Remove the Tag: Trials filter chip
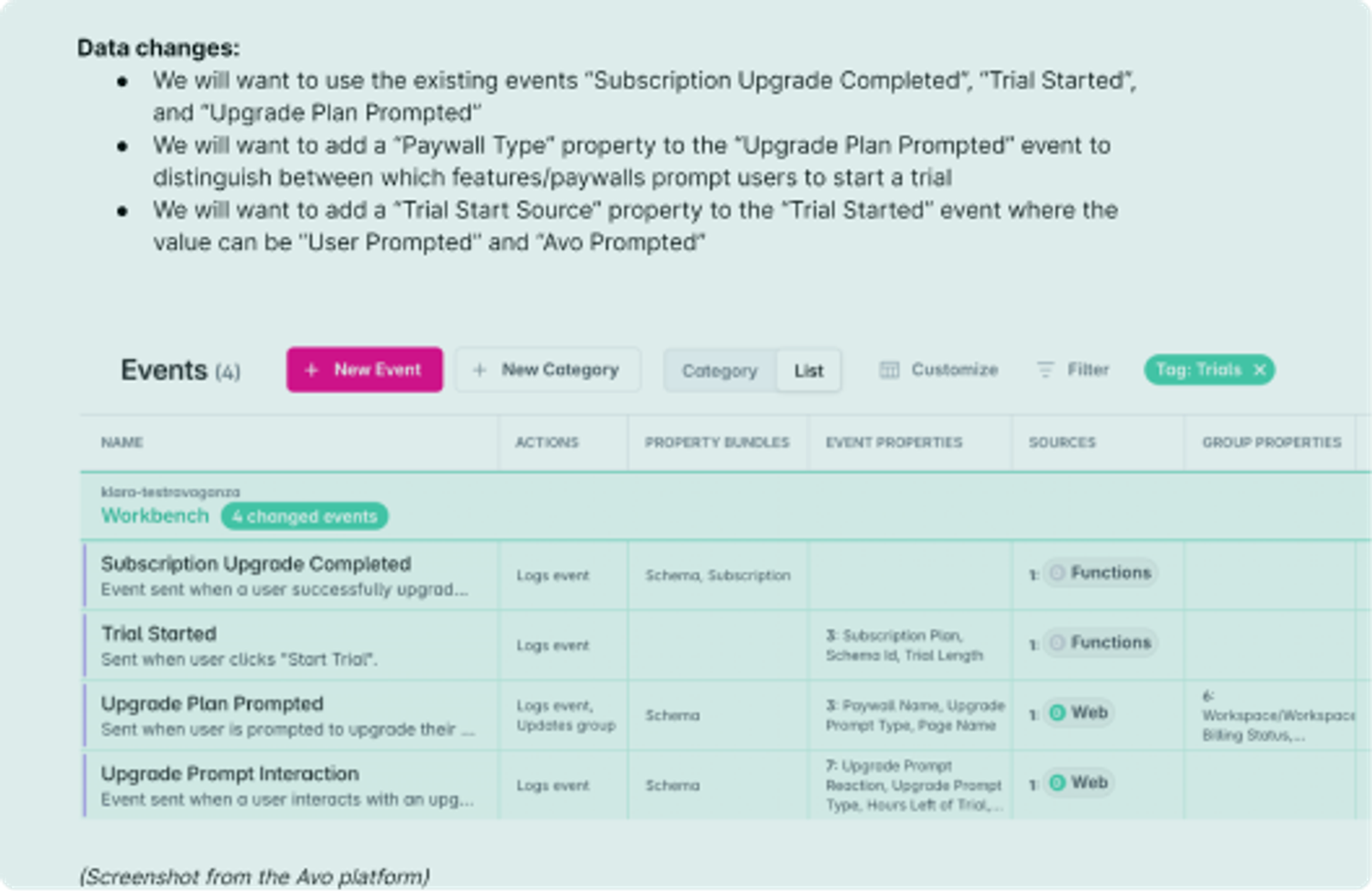The image size is (1372, 891). click(1259, 370)
